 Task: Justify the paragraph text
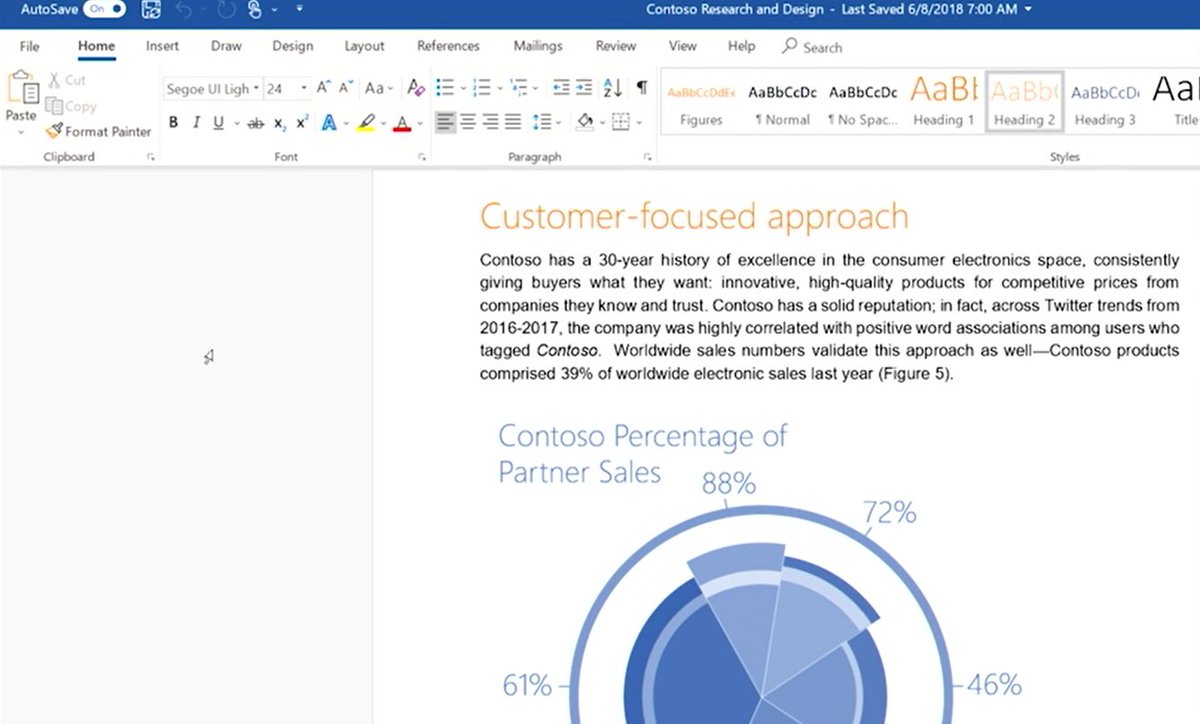coord(513,122)
